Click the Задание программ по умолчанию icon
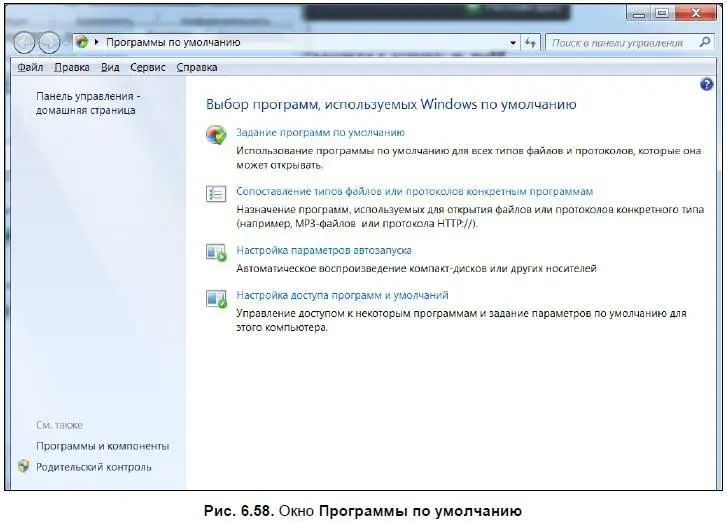This screenshot has width=727, height=521. pos(216,135)
